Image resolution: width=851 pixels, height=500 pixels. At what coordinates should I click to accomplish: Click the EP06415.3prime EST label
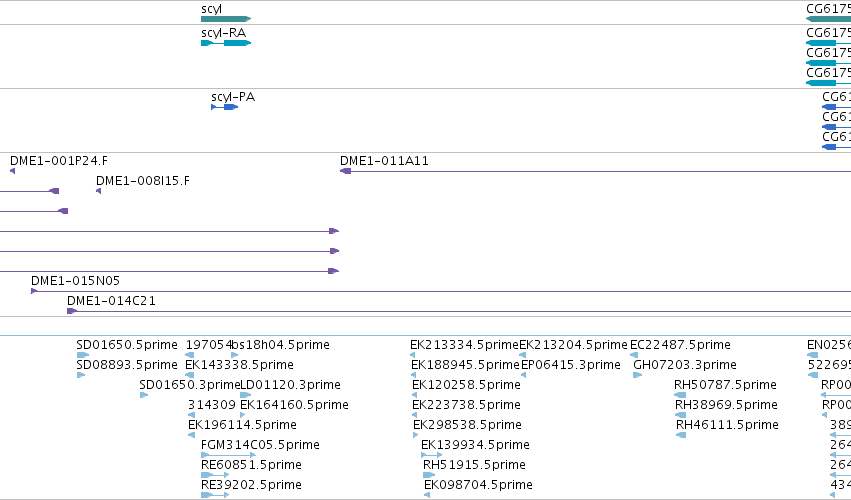click(571, 365)
